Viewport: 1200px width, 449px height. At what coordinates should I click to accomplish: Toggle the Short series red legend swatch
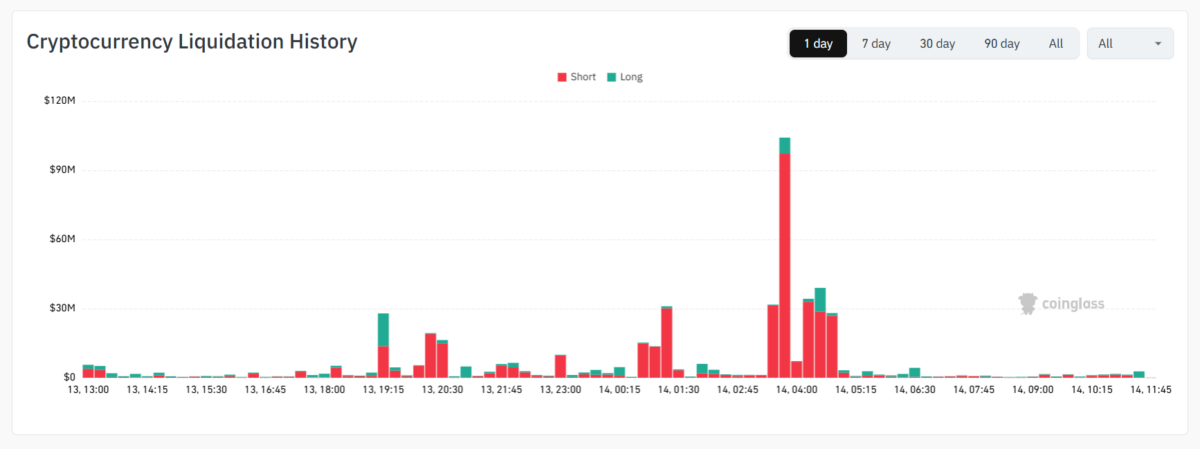coord(562,77)
